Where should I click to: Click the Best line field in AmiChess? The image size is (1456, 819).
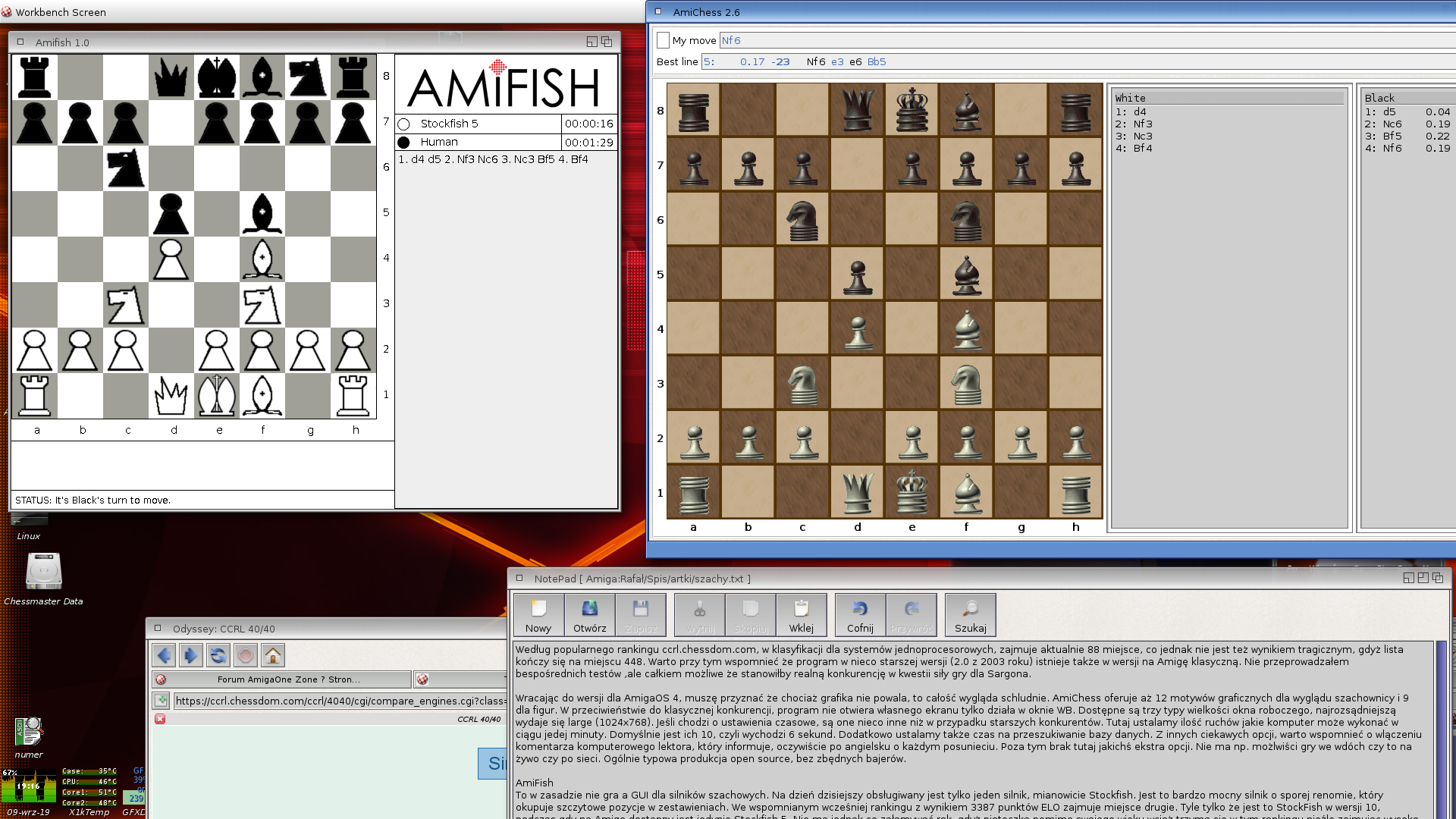[x=1078, y=61]
